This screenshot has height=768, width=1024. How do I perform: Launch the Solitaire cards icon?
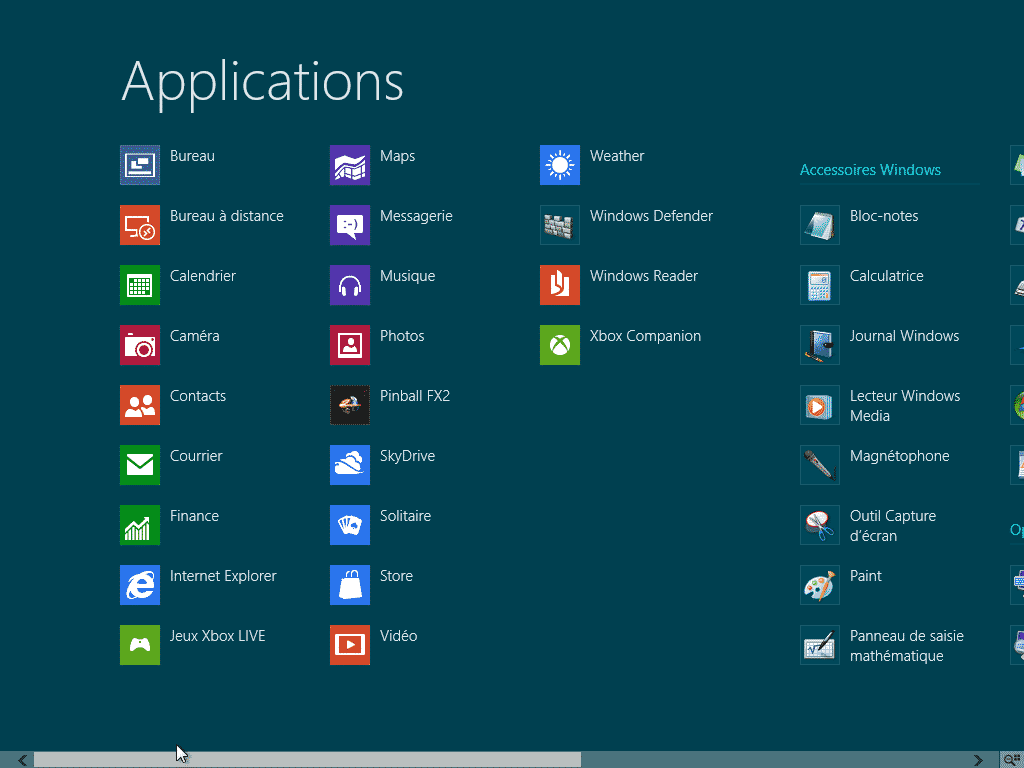pos(350,525)
